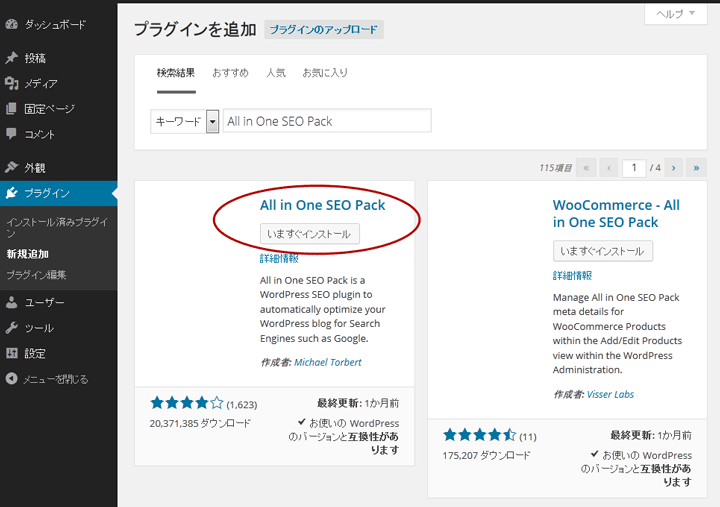Click the Appearance paintbrush icon

click(x=11, y=167)
